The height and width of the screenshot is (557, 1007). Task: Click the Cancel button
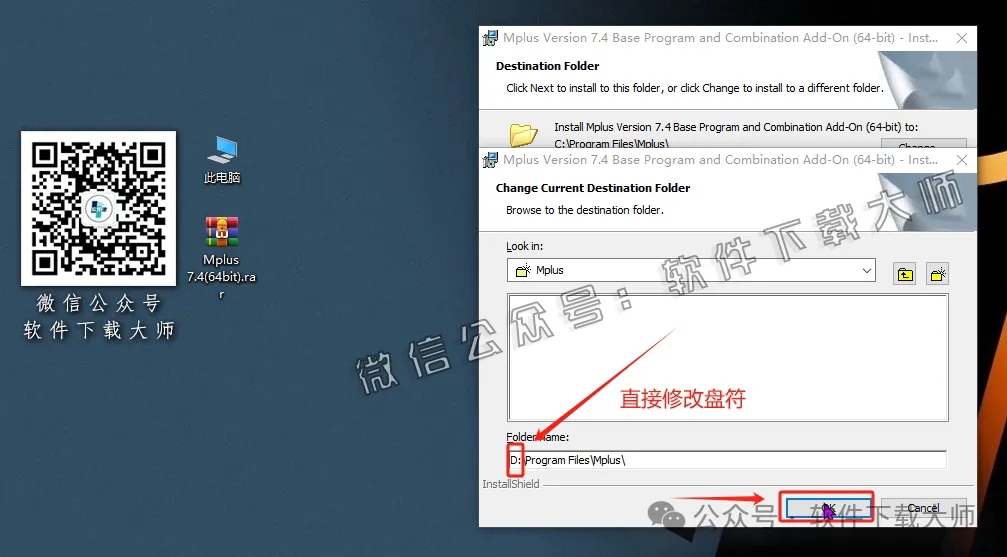(x=924, y=508)
